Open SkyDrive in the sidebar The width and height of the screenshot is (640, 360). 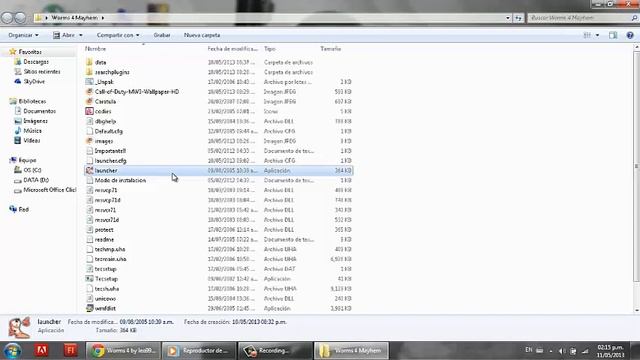tap(34, 82)
